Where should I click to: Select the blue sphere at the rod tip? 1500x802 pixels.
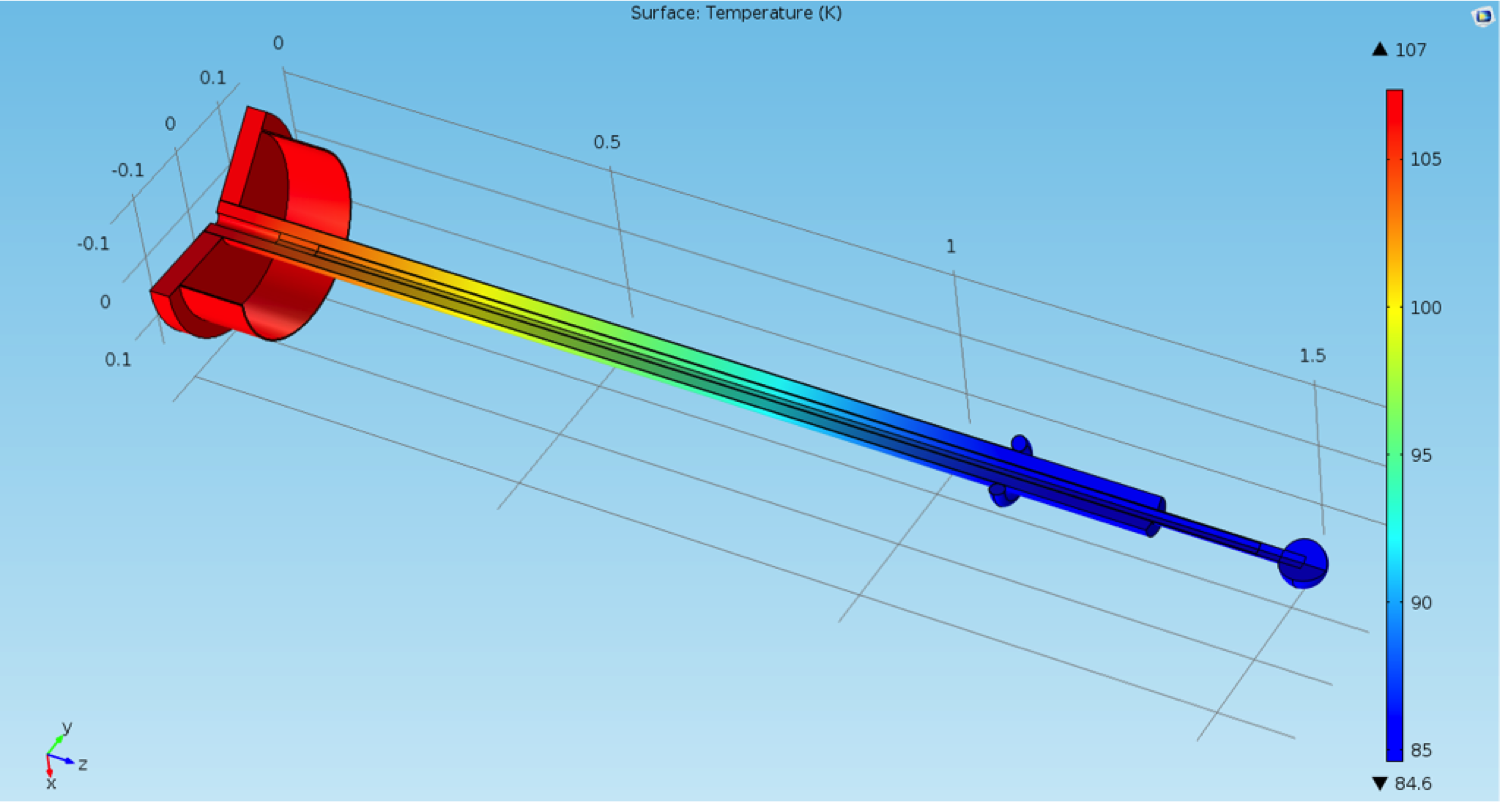(x=1303, y=563)
